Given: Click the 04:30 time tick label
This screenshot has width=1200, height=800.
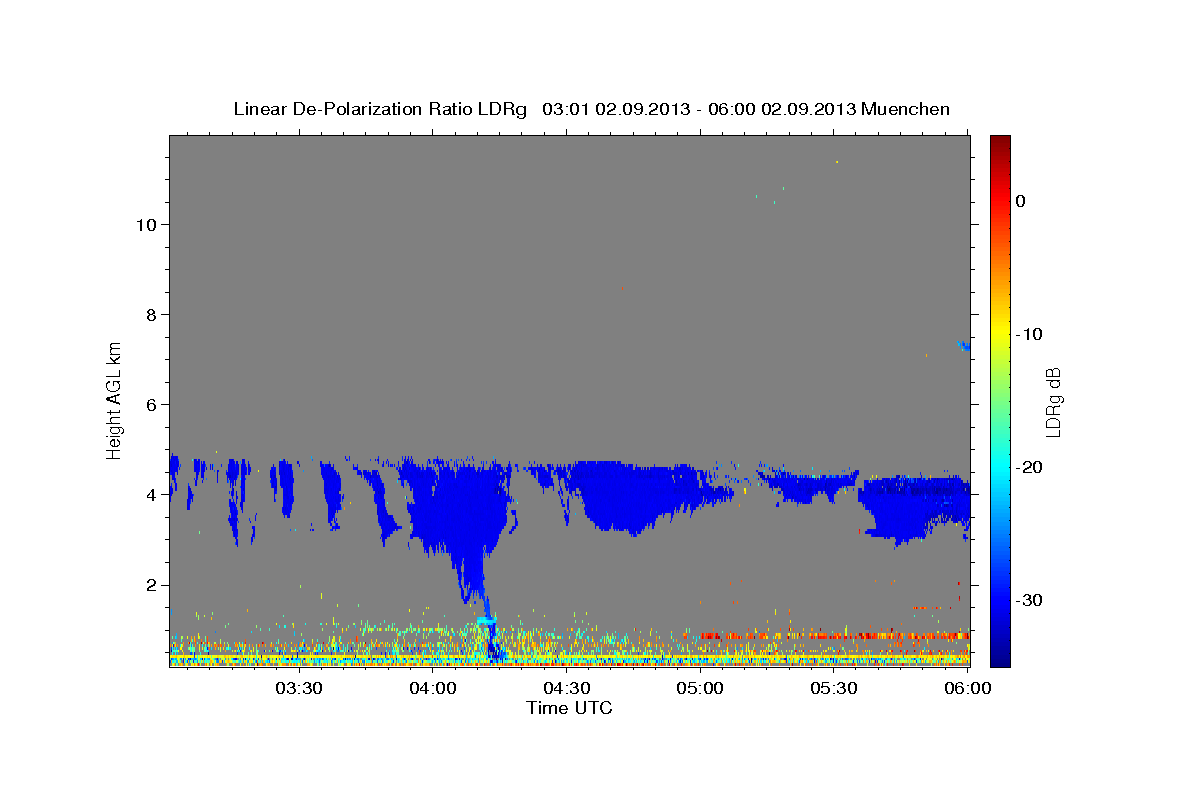Looking at the screenshot, I should point(566,688).
